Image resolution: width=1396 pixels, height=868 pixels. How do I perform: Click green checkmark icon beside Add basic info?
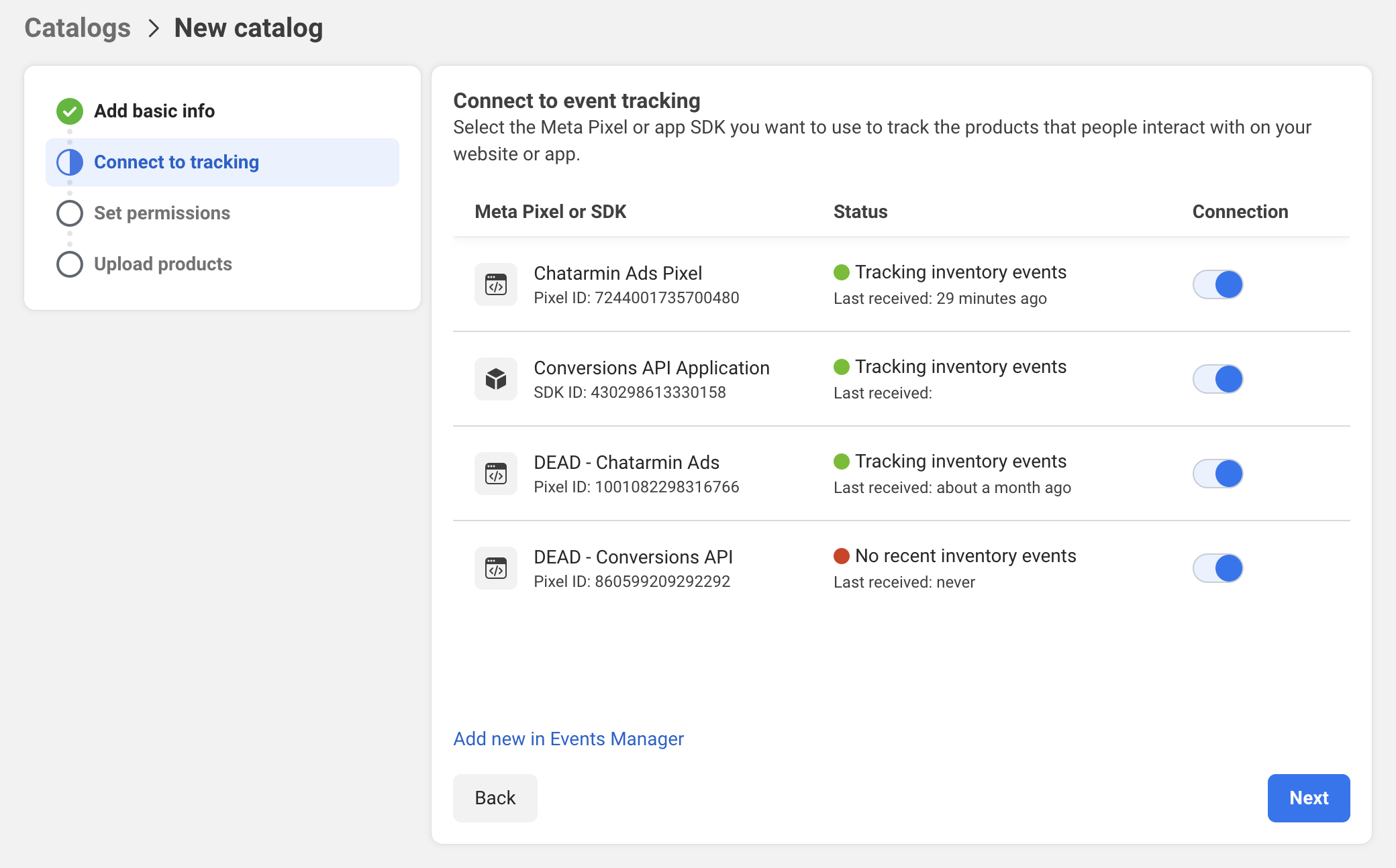(x=70, y=111)
